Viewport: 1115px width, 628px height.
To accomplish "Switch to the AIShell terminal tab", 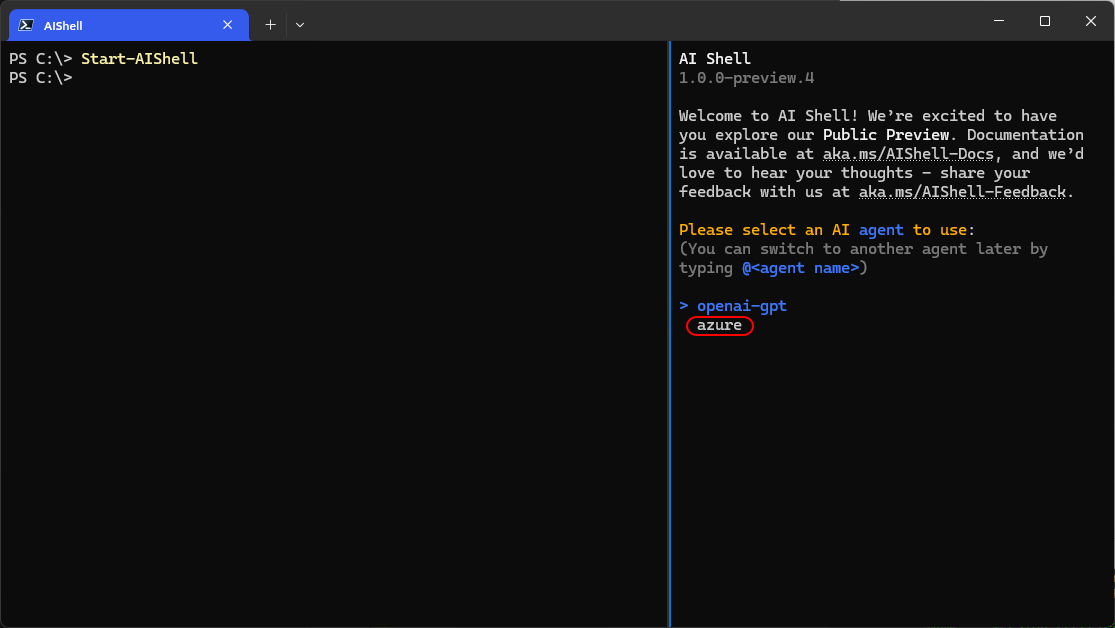I will [x=129, y=25].
